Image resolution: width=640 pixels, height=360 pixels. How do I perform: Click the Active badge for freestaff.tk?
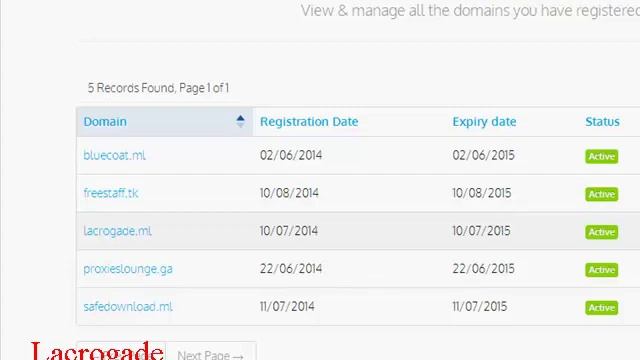click(x=602, y=194)
